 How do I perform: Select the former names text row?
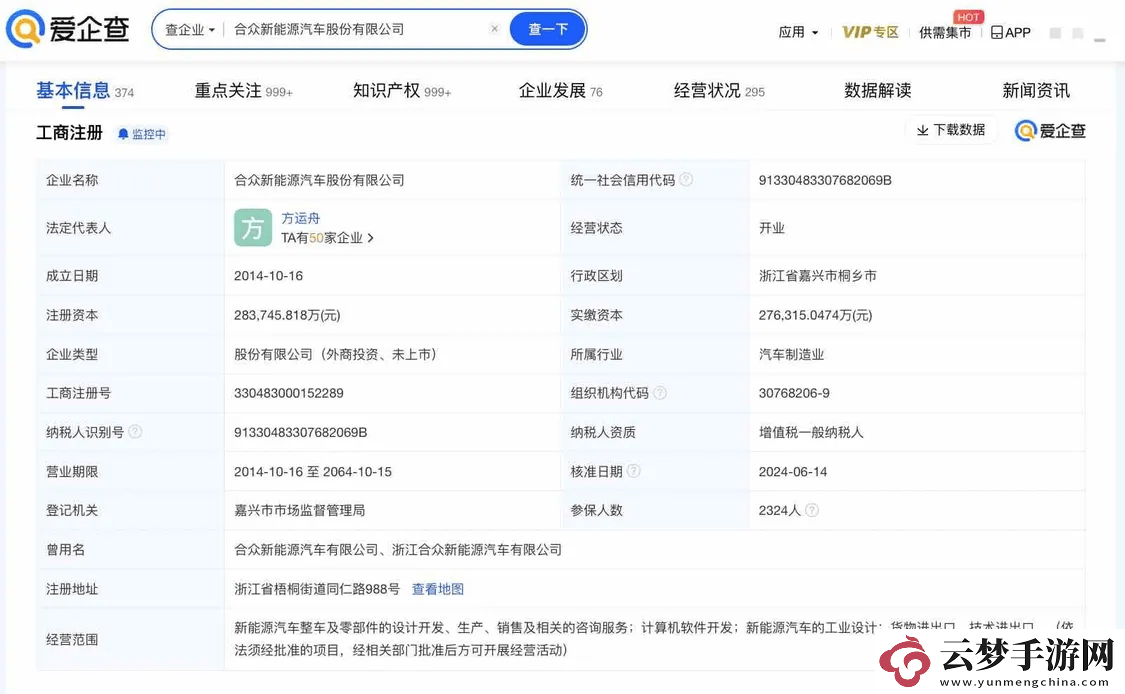[x=398, y=550]
